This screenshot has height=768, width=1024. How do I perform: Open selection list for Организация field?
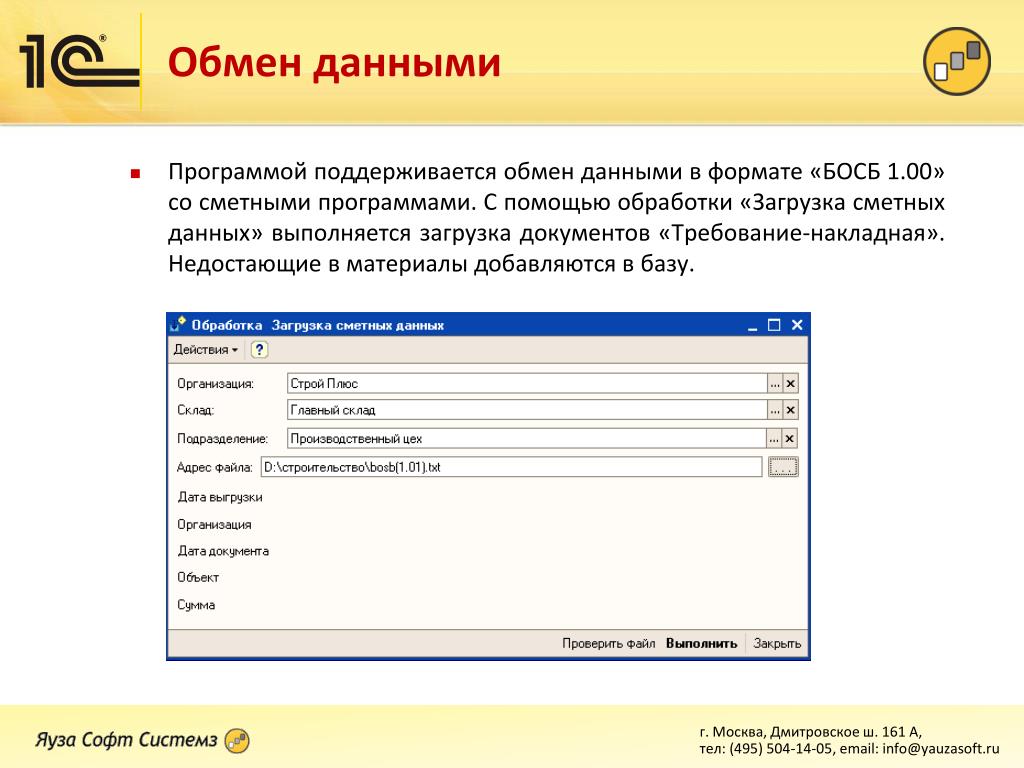click(775, 383)
